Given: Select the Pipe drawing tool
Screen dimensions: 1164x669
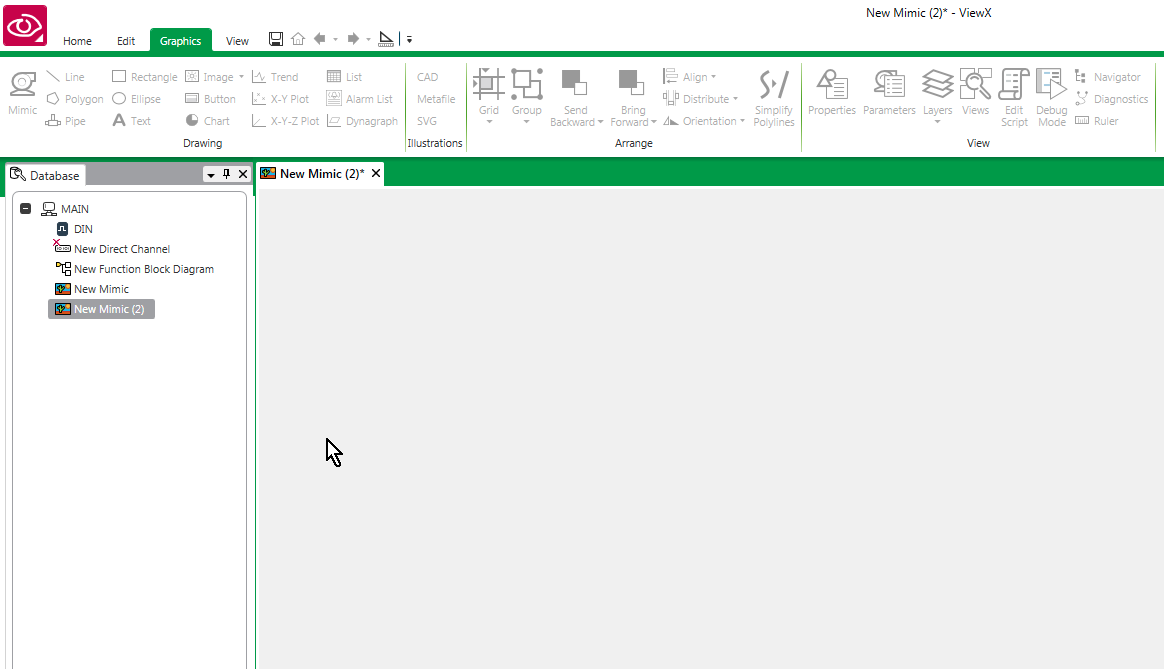Looking at the screenshot, I should point(65,121).
